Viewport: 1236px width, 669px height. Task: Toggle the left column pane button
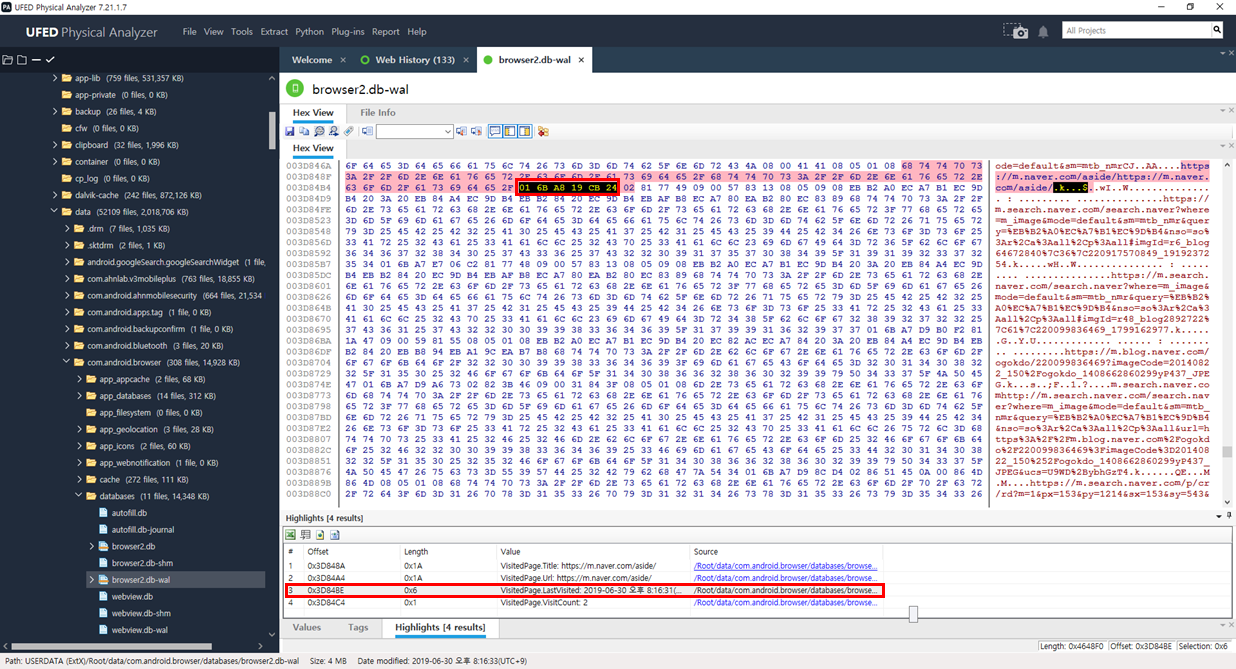coord(510,131)
